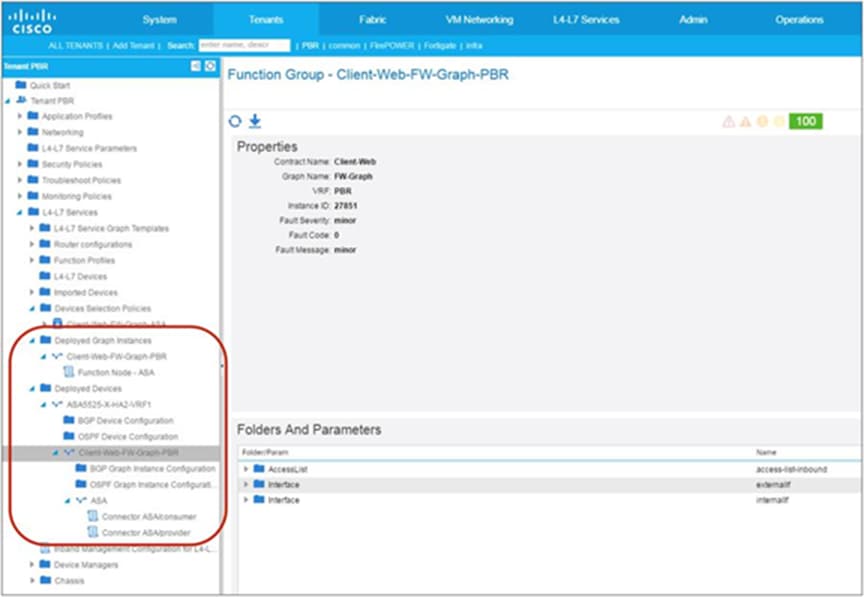The image size is (864, 597).
Task: Click the warning fault indicator icon
Action: pyautogui.click(x=779, y=121)
